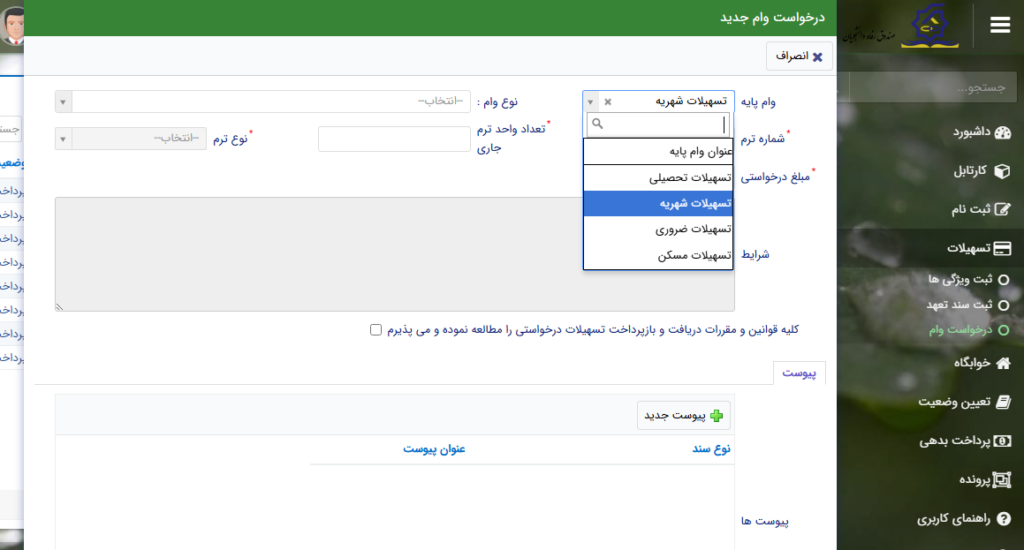Image resolution: width=1024 pixels, height=550 pixels.
Task: Open کارتابل in the sidebar
Action: click(970, 171)
